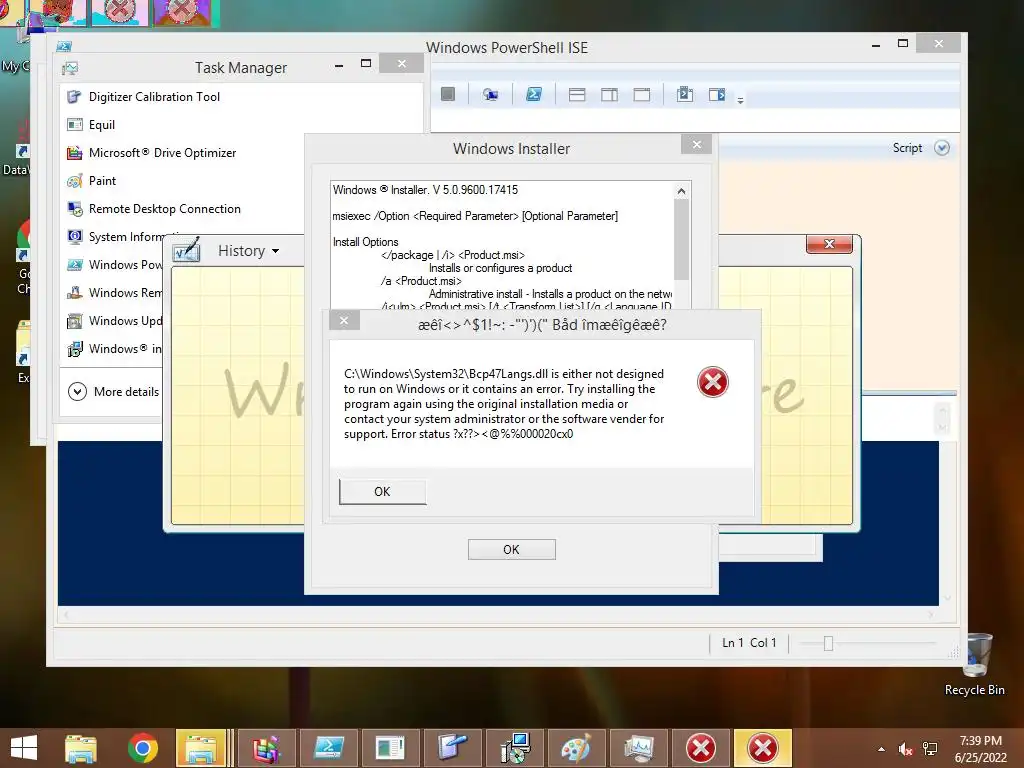The height and width of the screenshot is (768, 1024).
Task: Switch to Paint taskbar button
Action: 577,748
